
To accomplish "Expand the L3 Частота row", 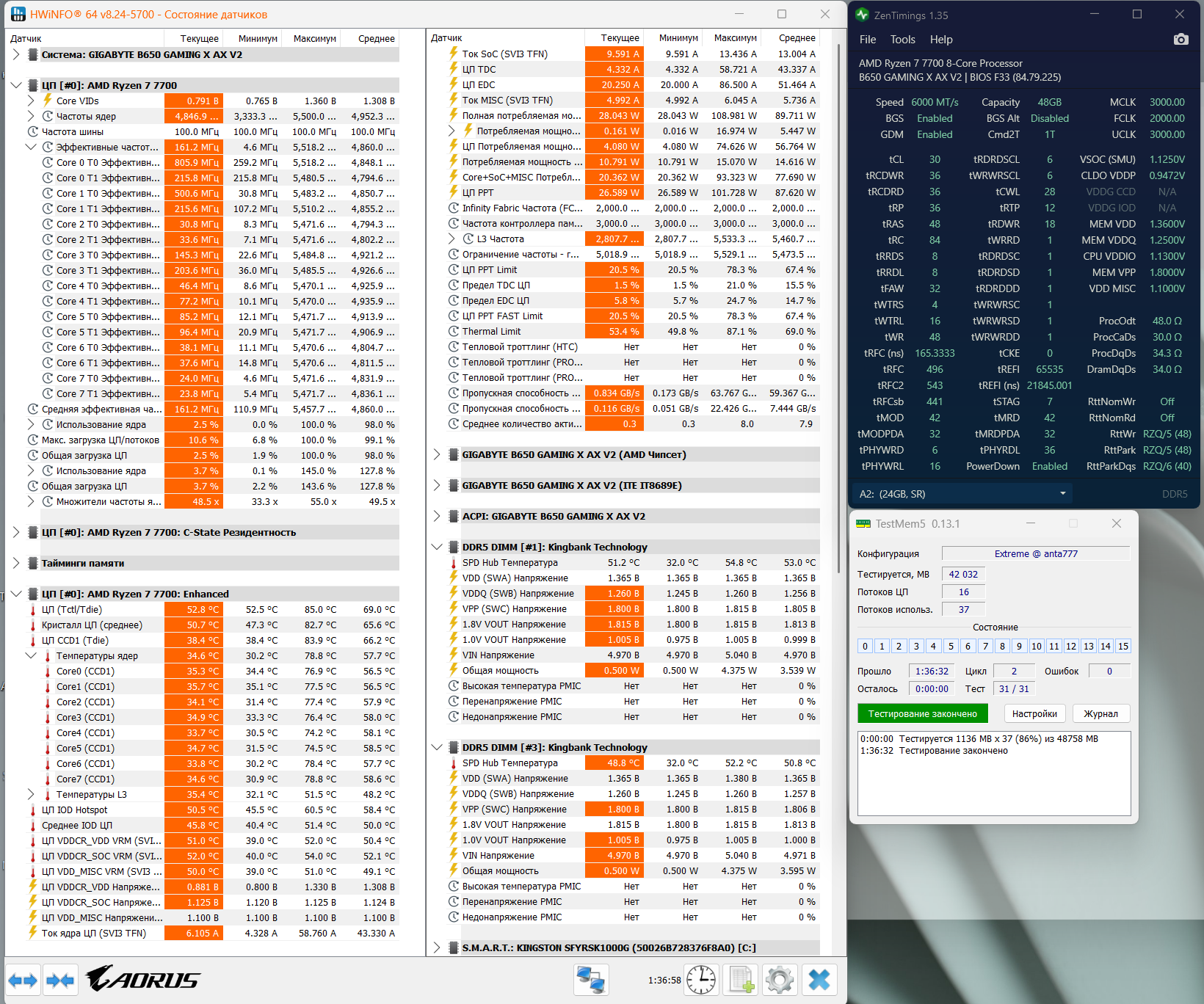I will click(451, 239).
